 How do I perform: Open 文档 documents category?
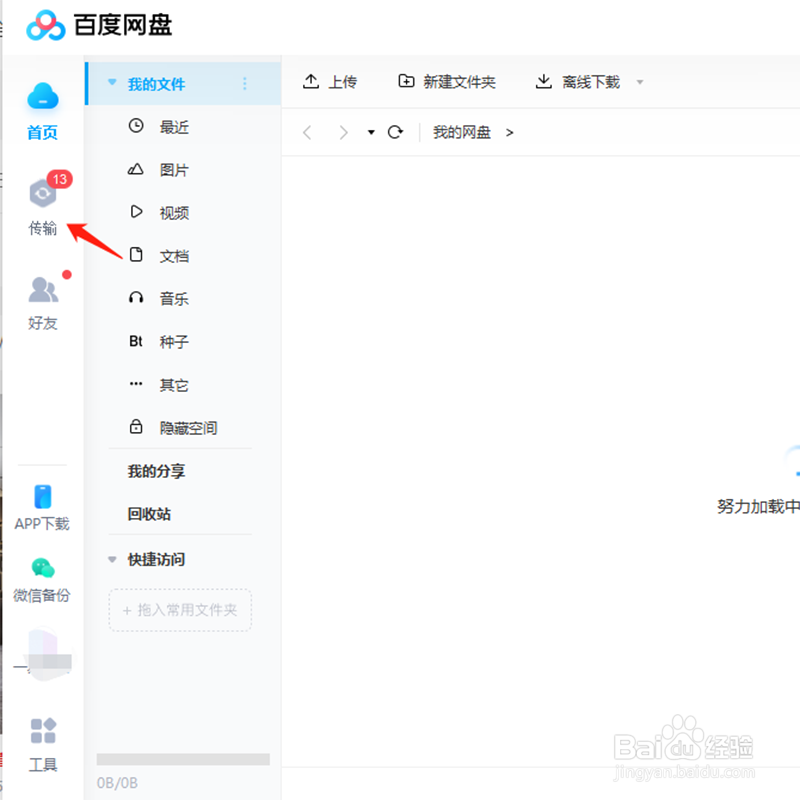pos(174,256)
